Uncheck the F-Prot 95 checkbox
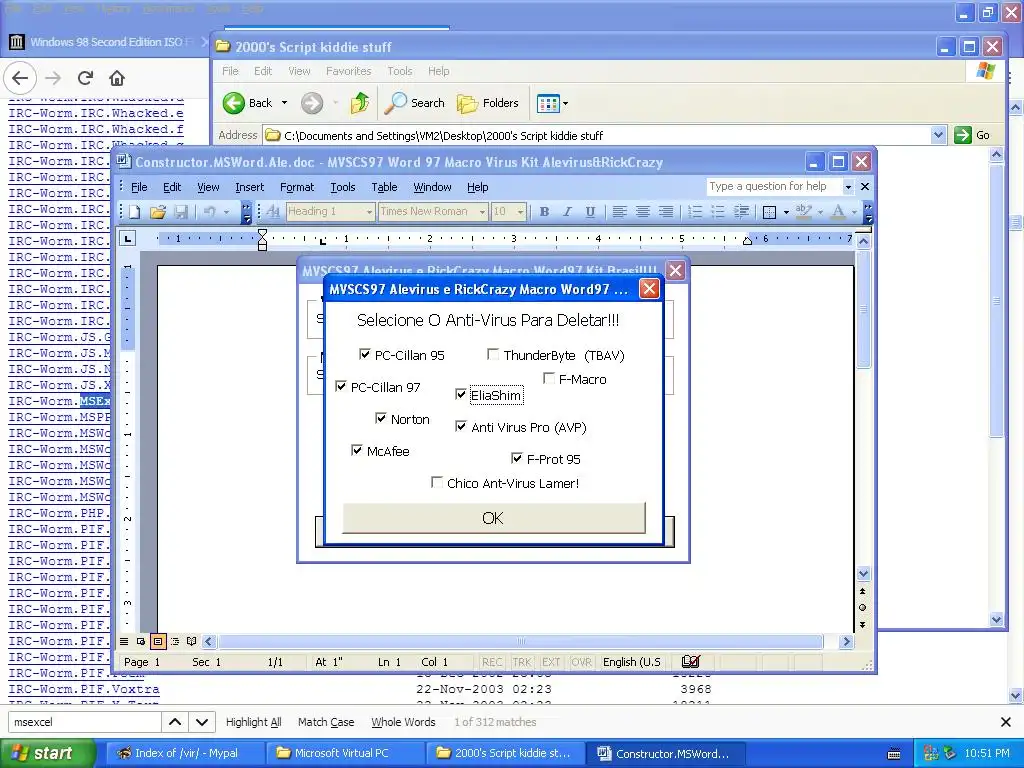The height and width of the screenshot is (768, 1024). [517, 458]
